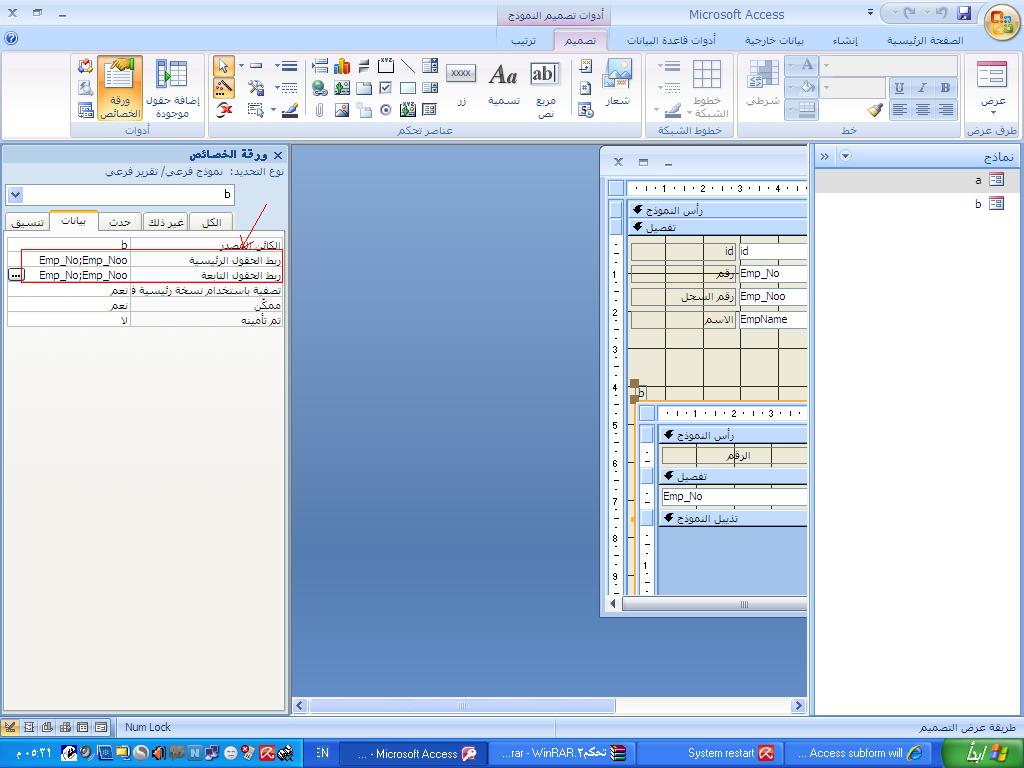Open Customize Quick Access Toolbar dropdown
This screenshot has width=1024, height=768.
[870, 12]
